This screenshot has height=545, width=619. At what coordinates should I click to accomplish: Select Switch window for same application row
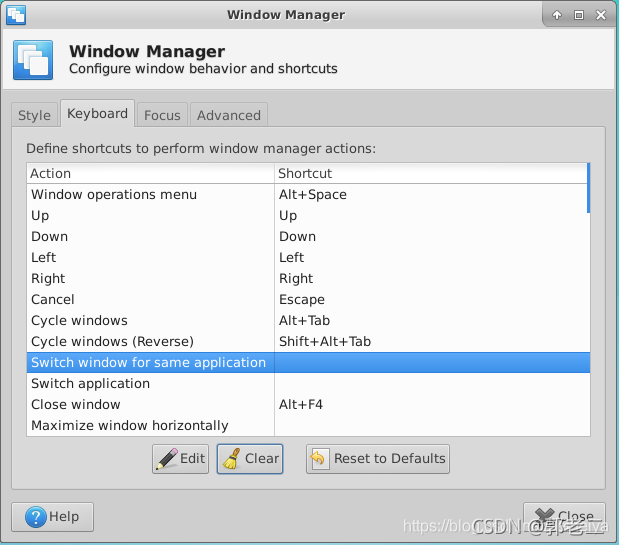pyautogui.click(x=308, y=362)
